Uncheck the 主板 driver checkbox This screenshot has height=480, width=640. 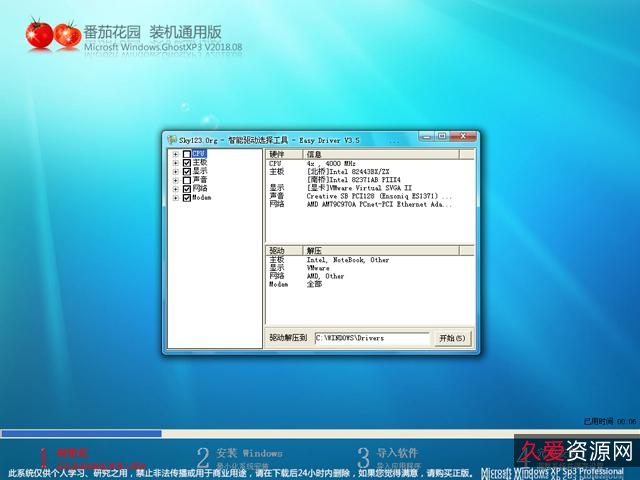click(187, 162)
